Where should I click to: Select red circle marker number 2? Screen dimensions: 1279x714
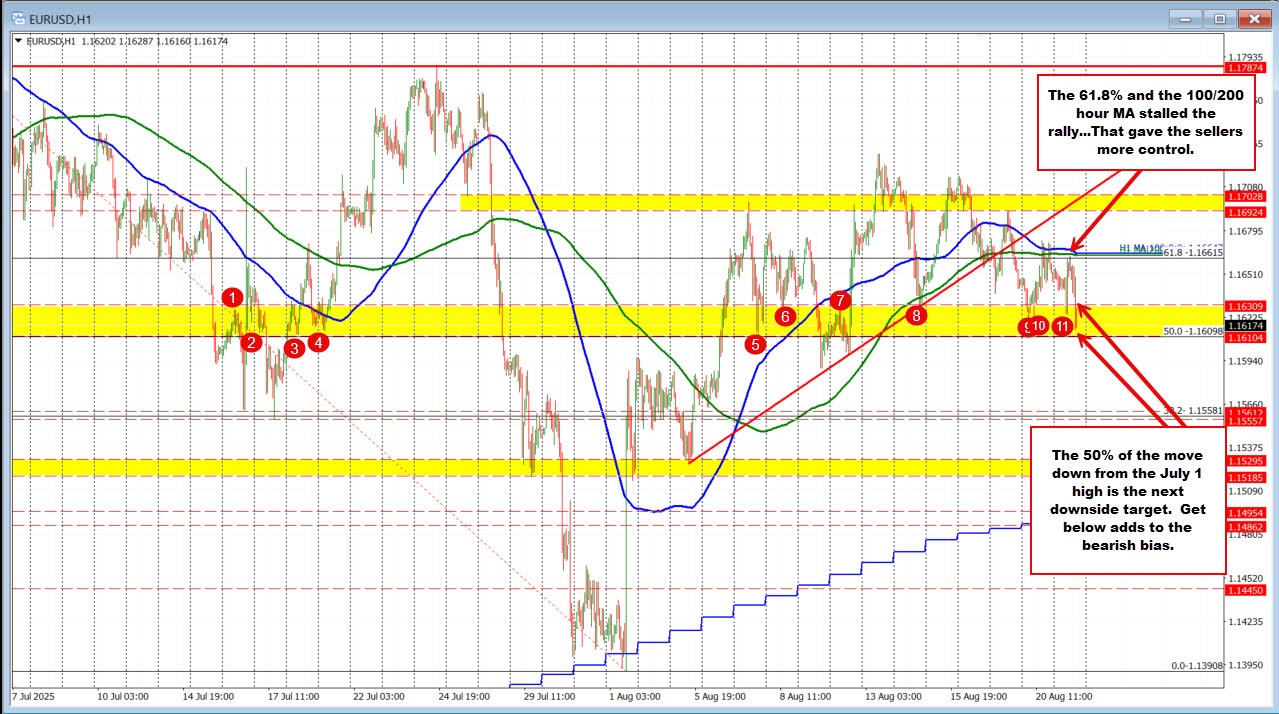(x=252, y=343)
